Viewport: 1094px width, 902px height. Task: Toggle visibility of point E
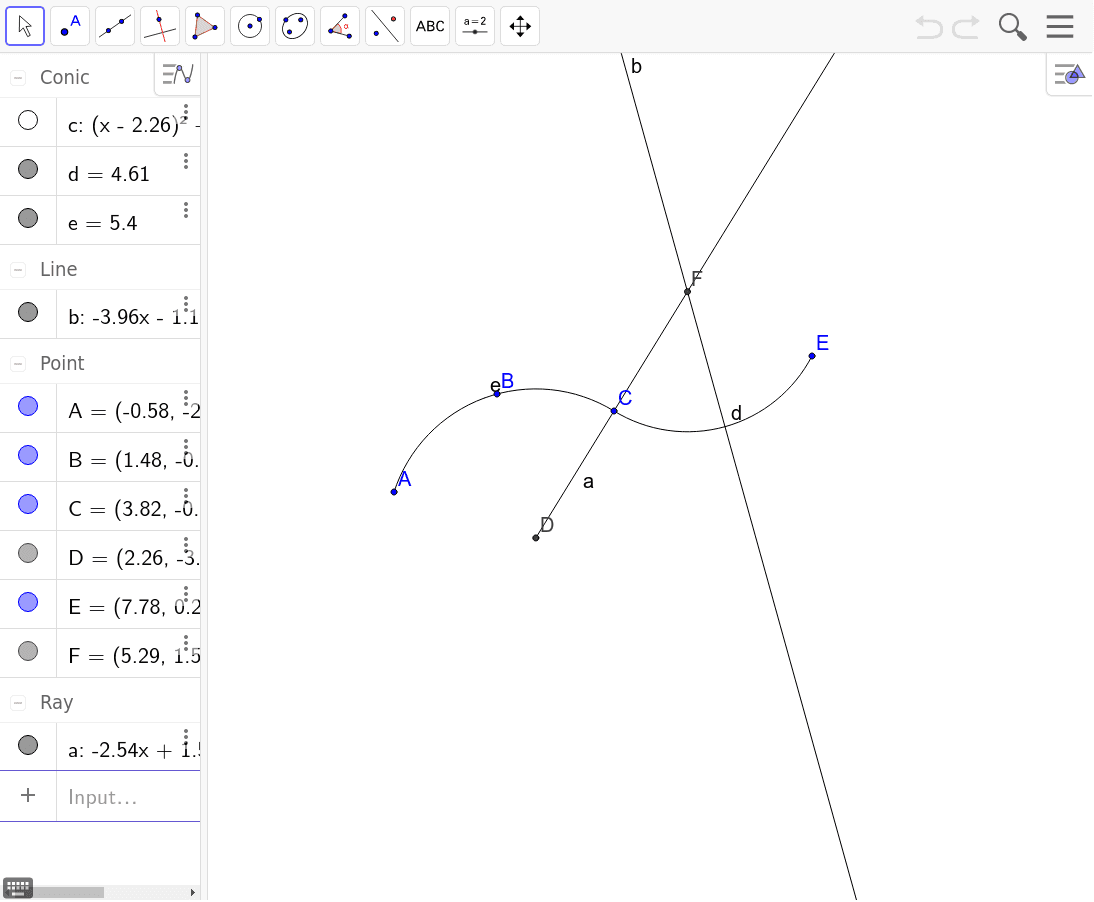(x=28, y=603)
